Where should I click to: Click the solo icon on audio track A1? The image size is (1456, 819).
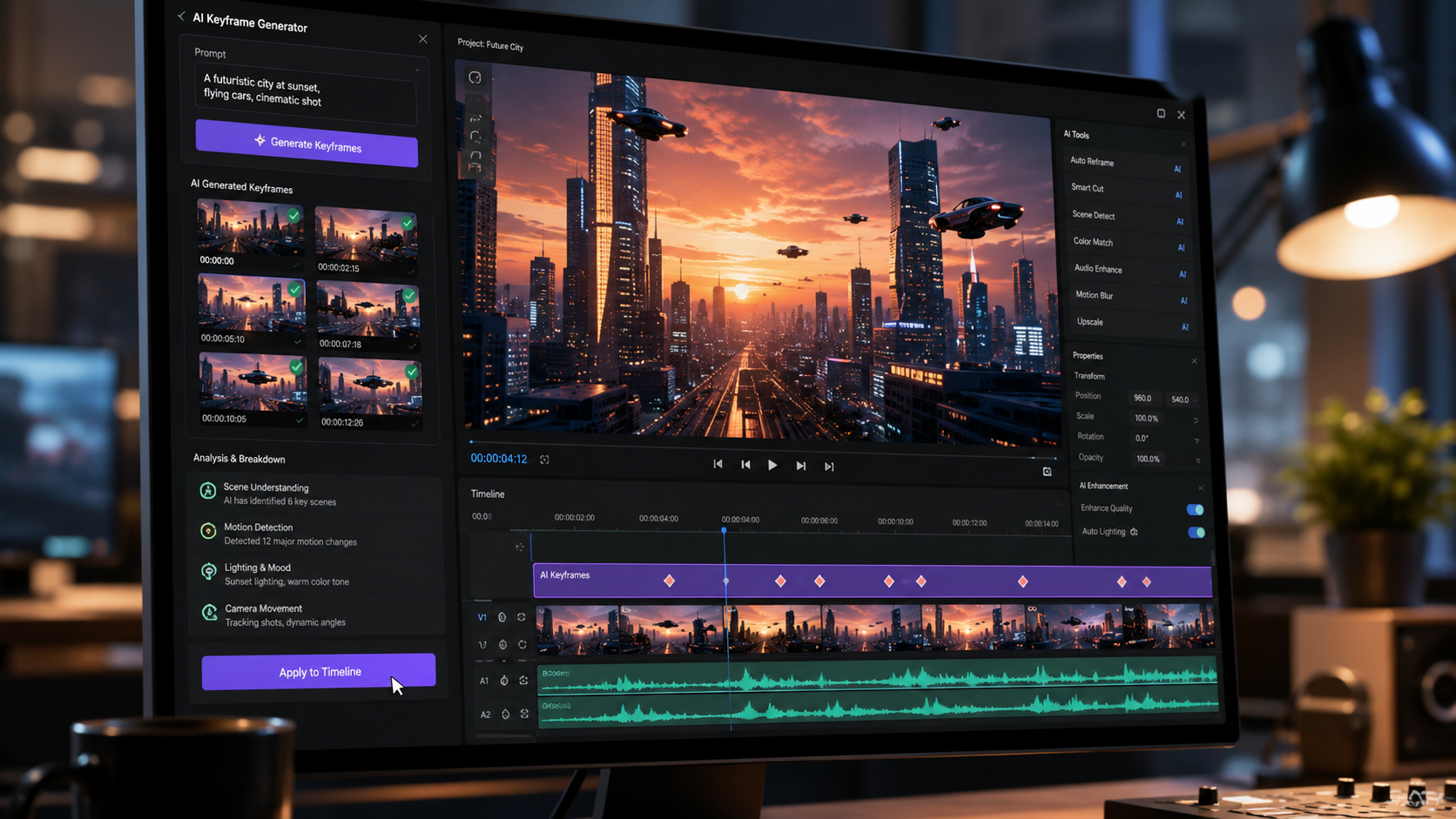[523, 681]
